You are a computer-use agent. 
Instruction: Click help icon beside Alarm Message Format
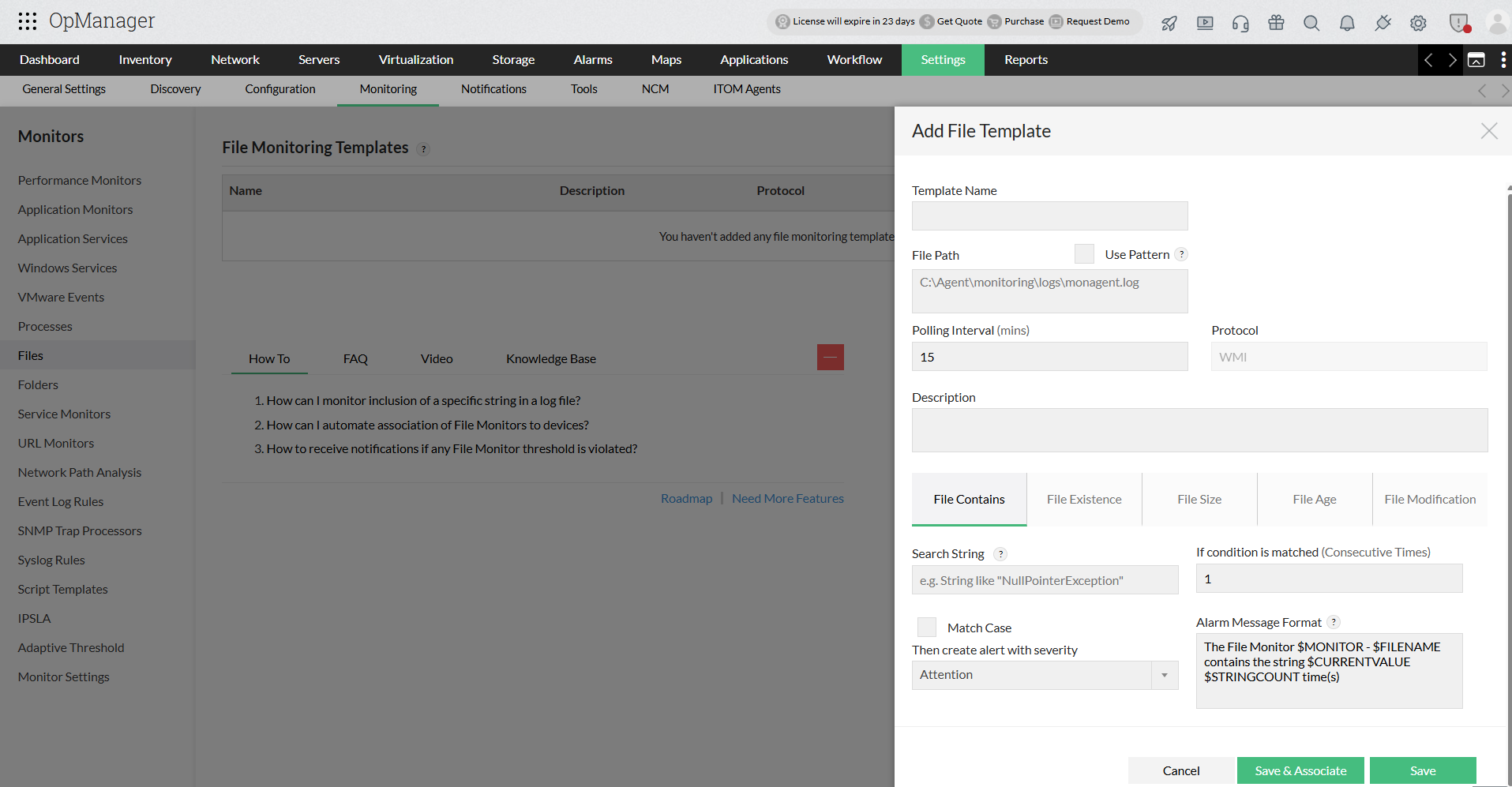(1334, 622)
